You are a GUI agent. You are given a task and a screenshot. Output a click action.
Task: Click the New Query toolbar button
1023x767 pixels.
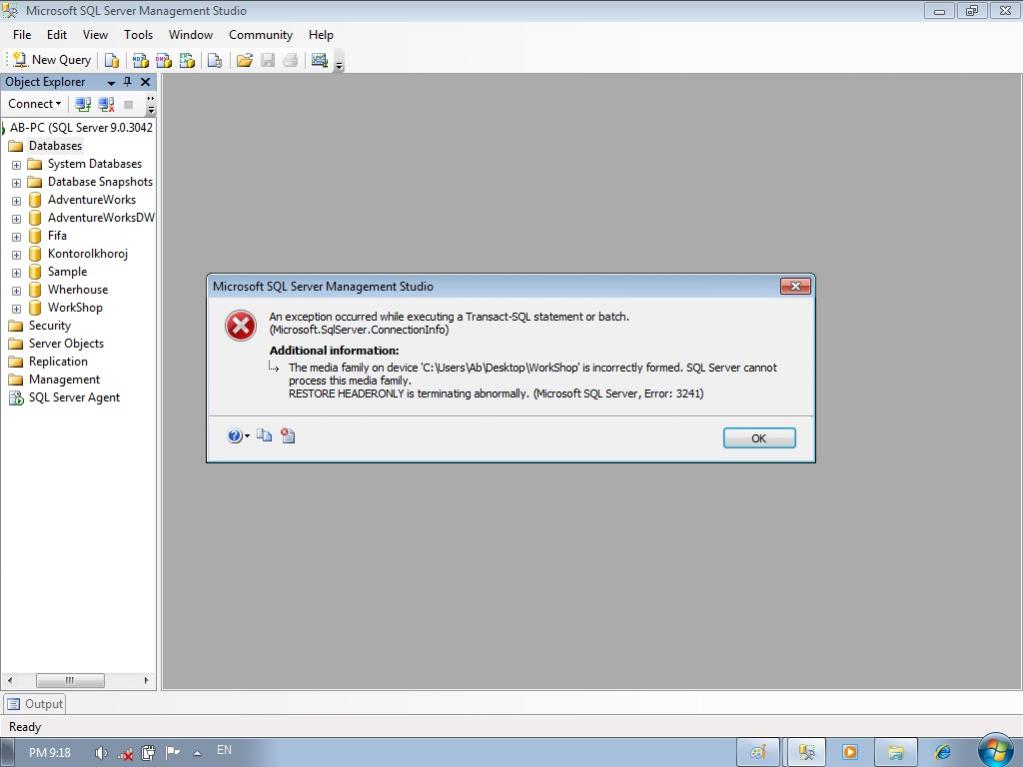(x=51, y=60)
